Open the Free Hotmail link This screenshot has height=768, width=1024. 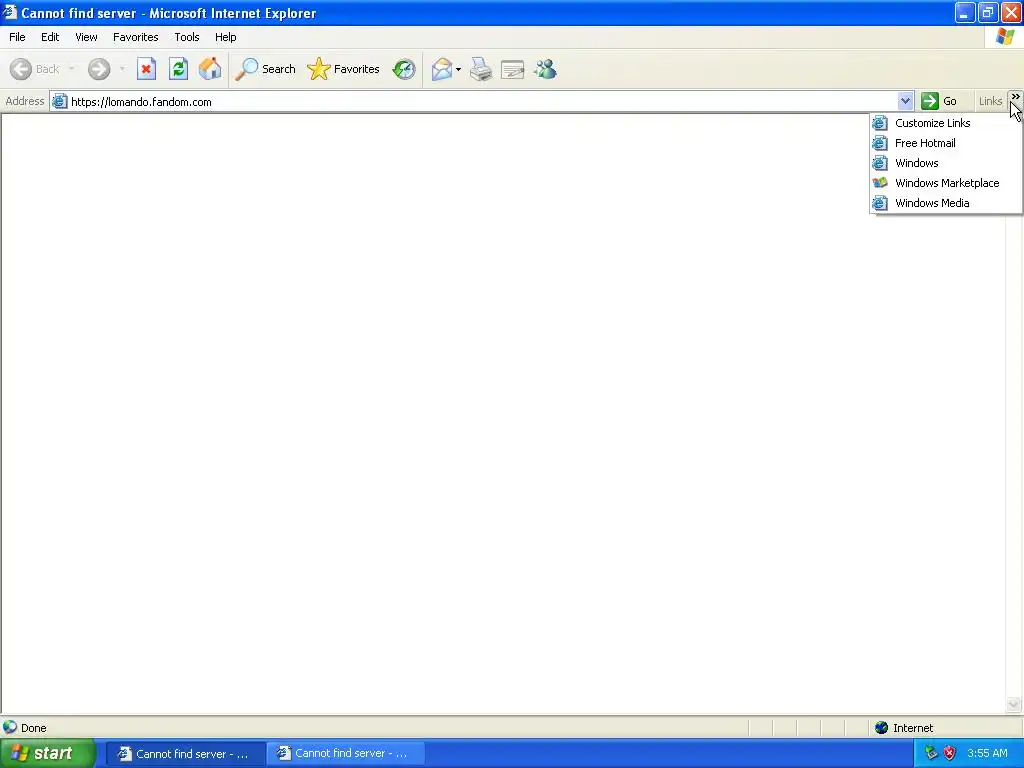point(946,143)
